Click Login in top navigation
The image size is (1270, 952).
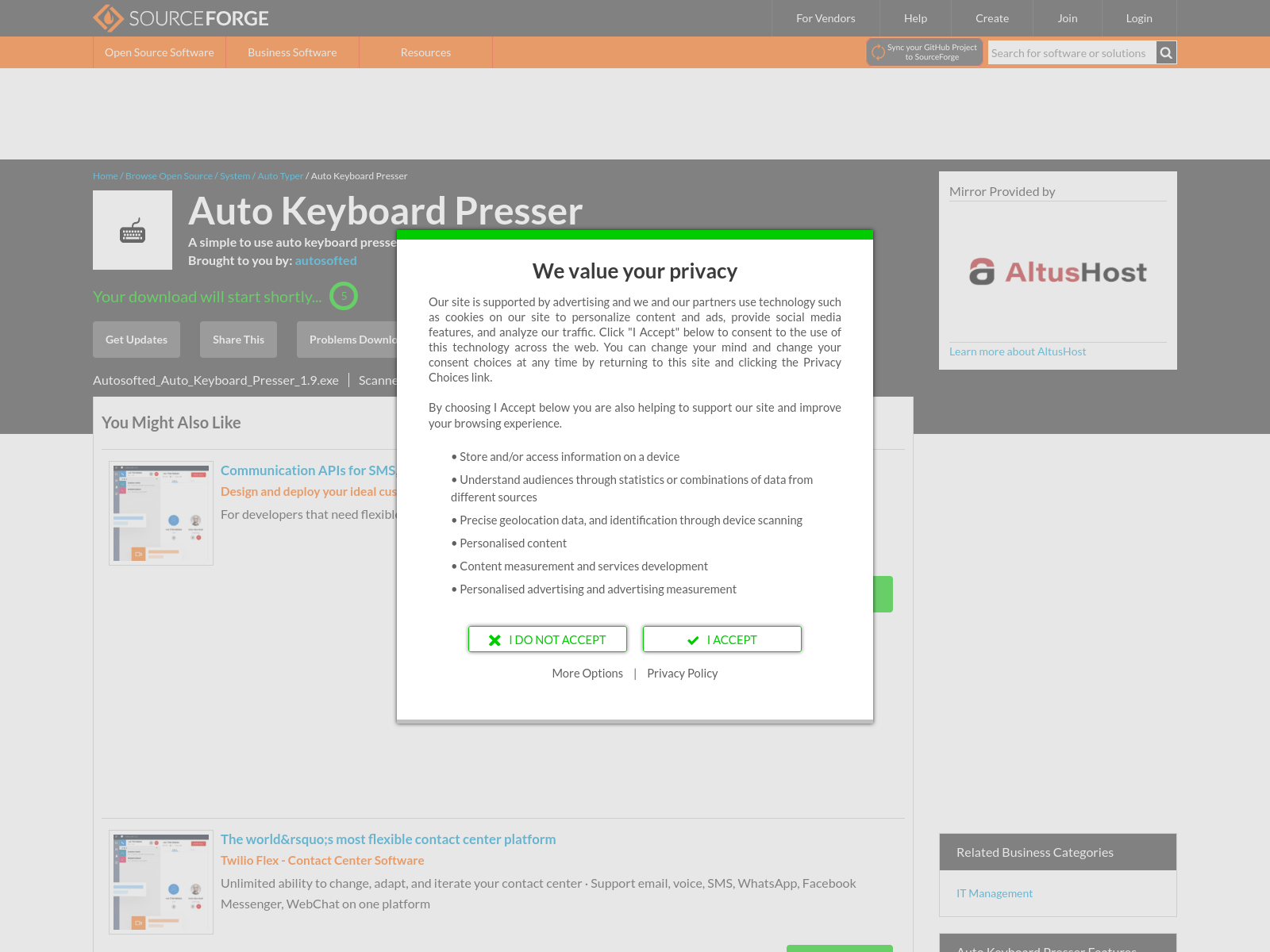pos(1139,18)
